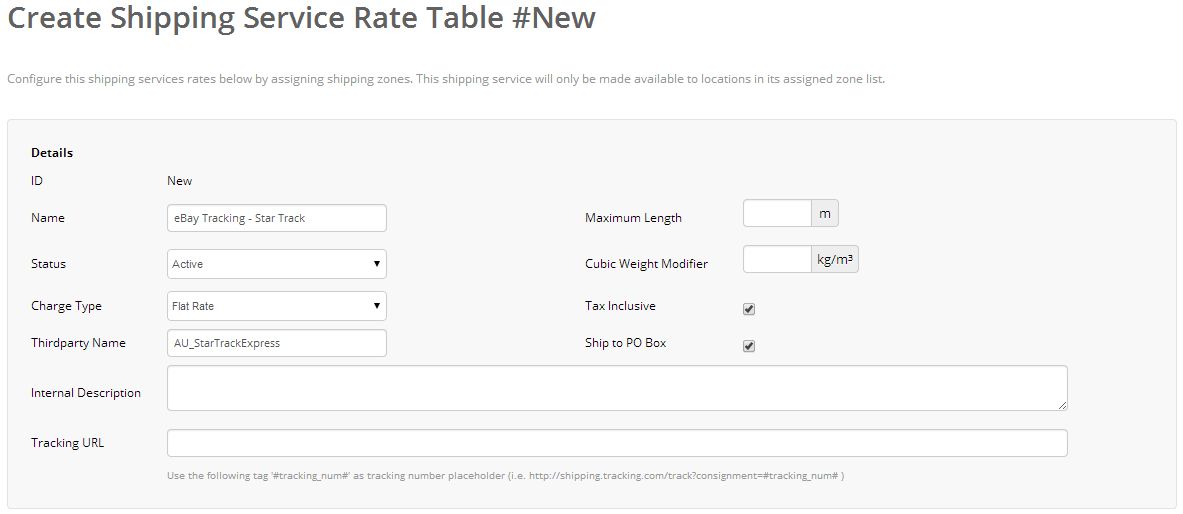
Task: Click the 'Charge Type' label
Action: point(66,306)
